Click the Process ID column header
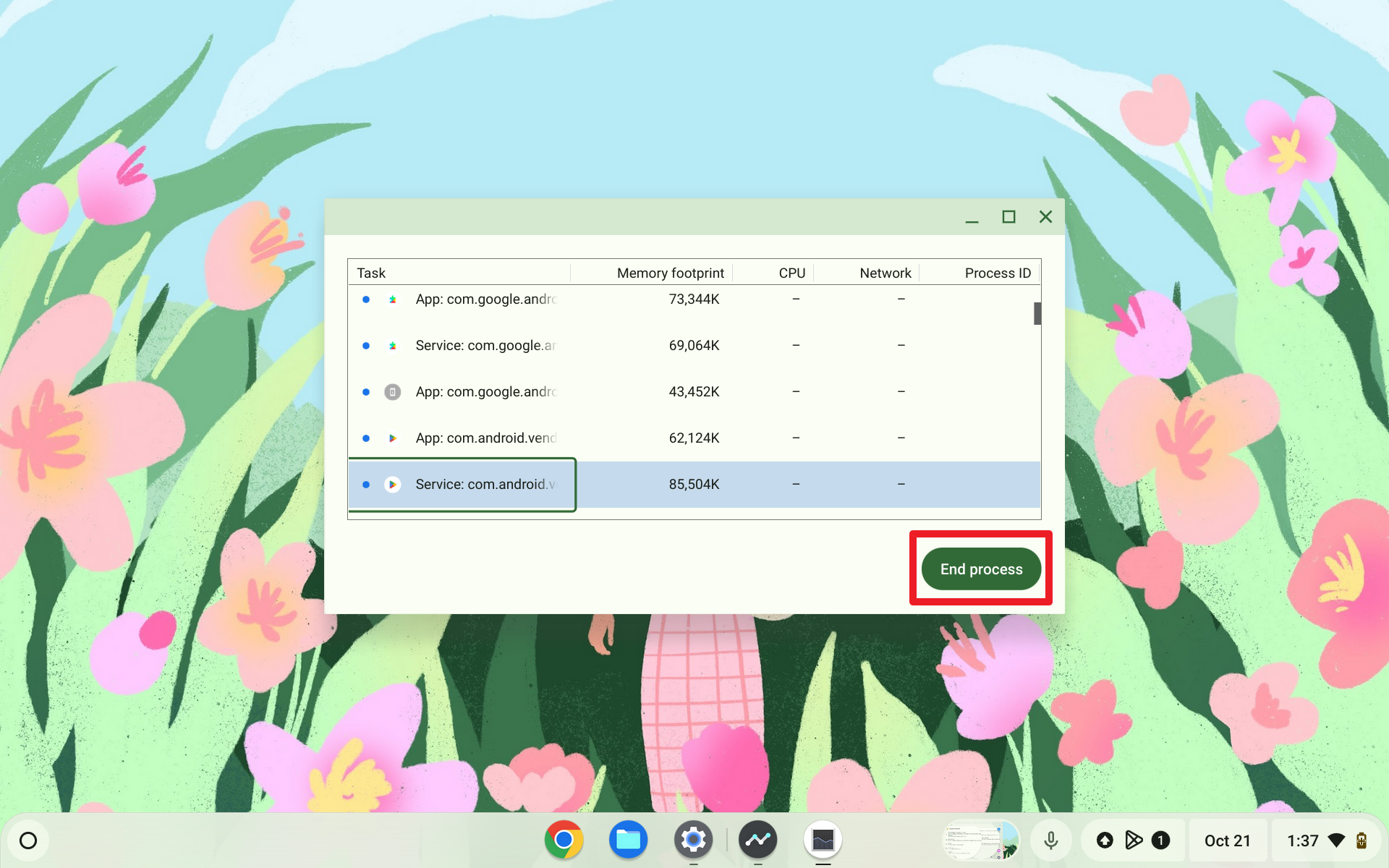Viewport: 1389px width, 868px height. tap(997, 272)
